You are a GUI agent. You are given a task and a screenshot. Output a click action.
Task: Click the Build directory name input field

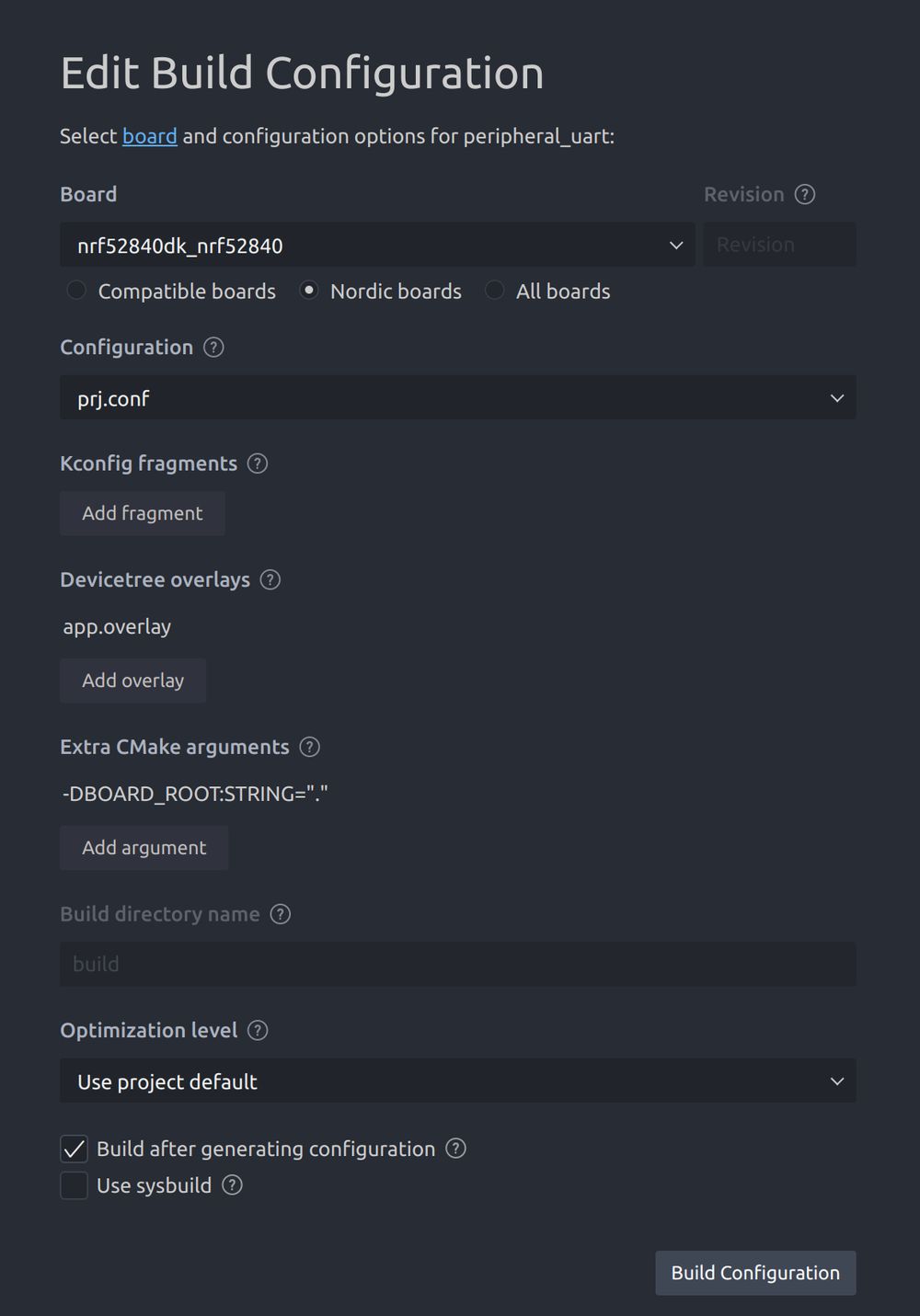click(x=457, y=964)
